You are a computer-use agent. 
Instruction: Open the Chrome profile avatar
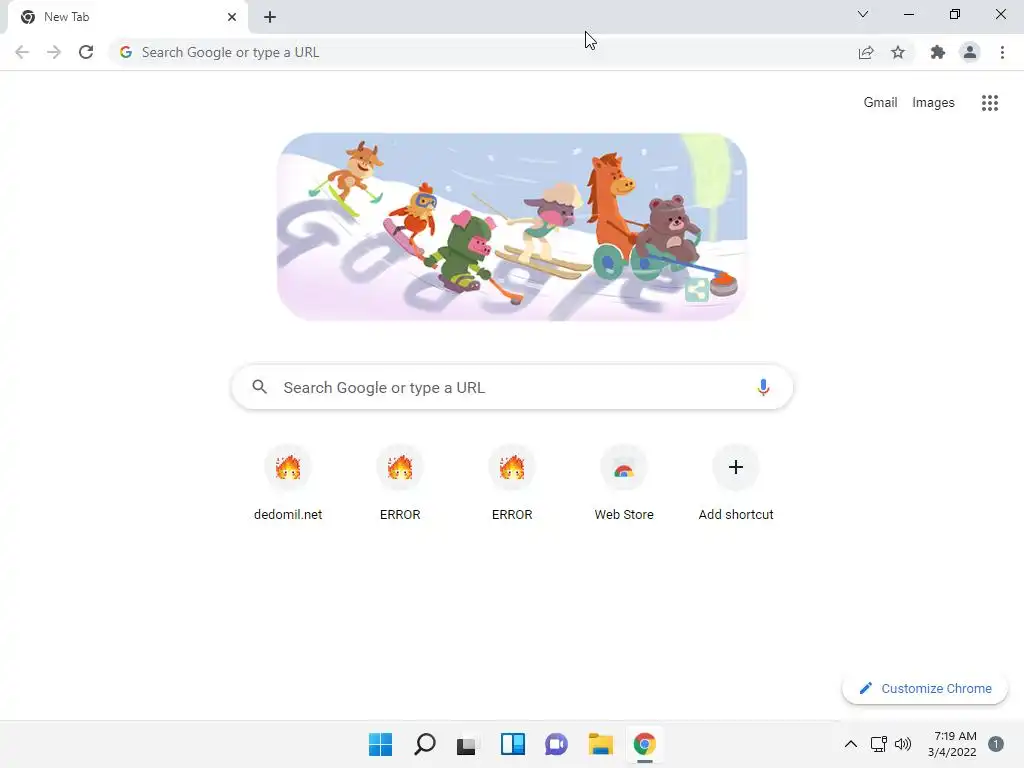970,52
